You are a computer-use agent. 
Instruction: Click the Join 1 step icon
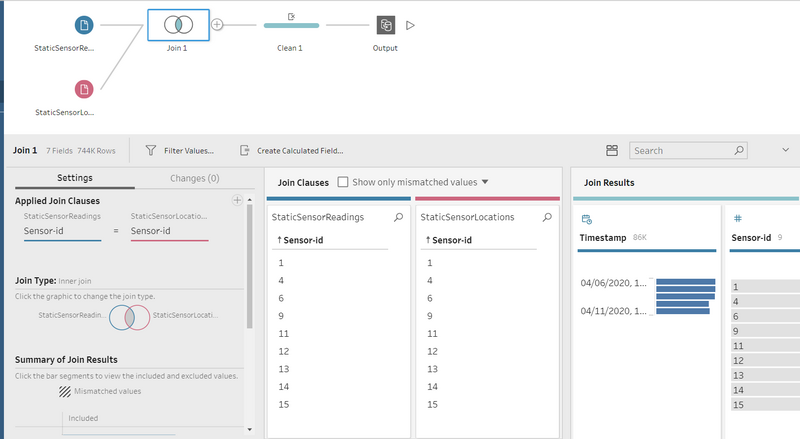coord(178,25)
